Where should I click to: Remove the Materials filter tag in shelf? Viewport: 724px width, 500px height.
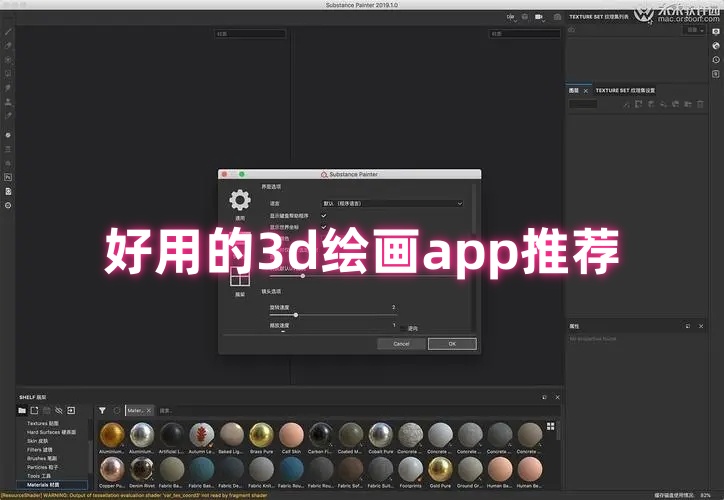tap(149, 410)
